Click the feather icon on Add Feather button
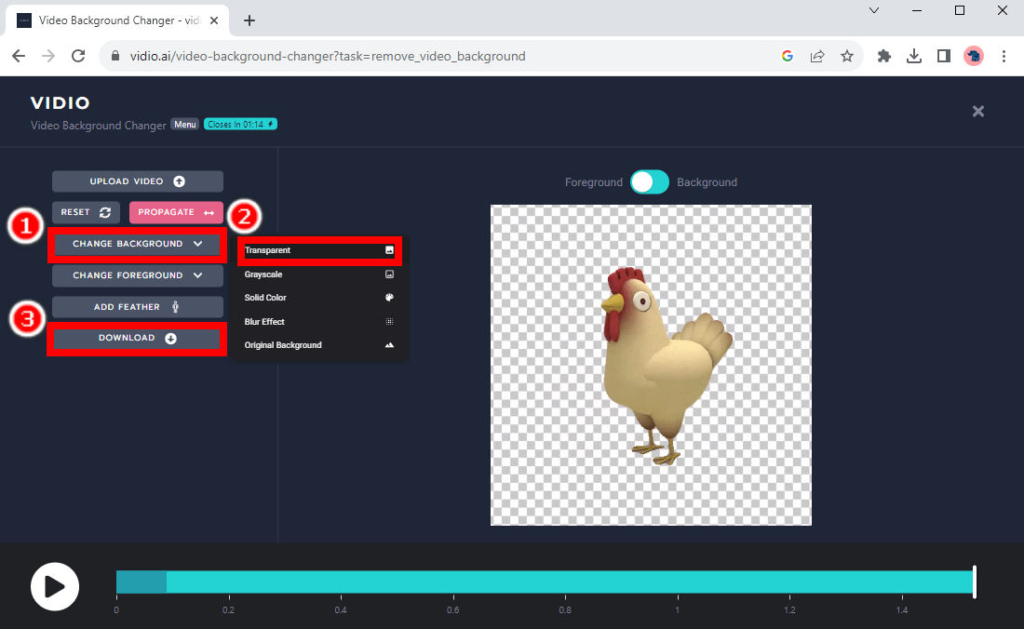Screen dimensions: 1024x629 (x=175, y=306)
